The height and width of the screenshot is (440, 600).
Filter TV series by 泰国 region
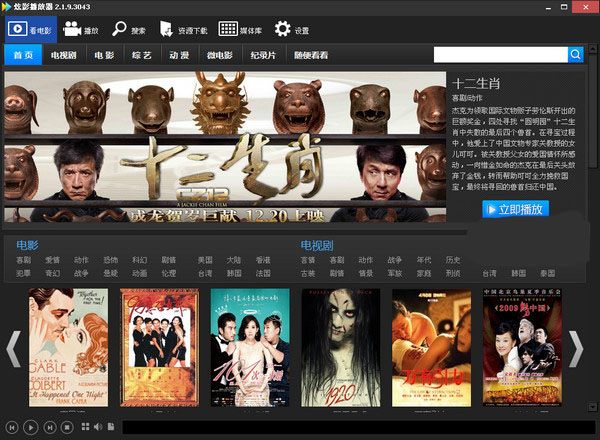(x=548, y=273)
